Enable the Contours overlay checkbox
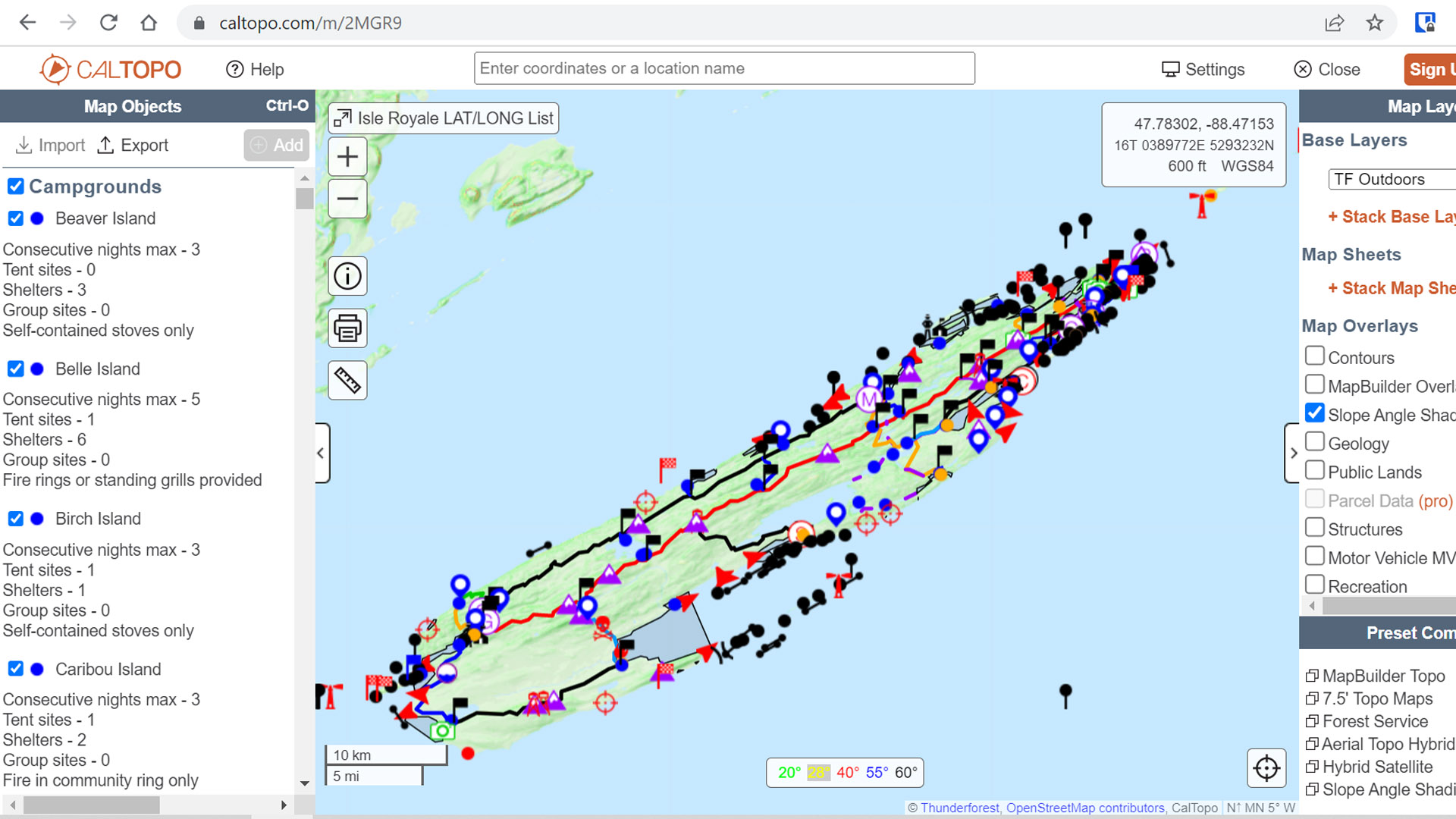Image resolution: width=1456 pixels, height=819 pixels. tap(1315, 356)
